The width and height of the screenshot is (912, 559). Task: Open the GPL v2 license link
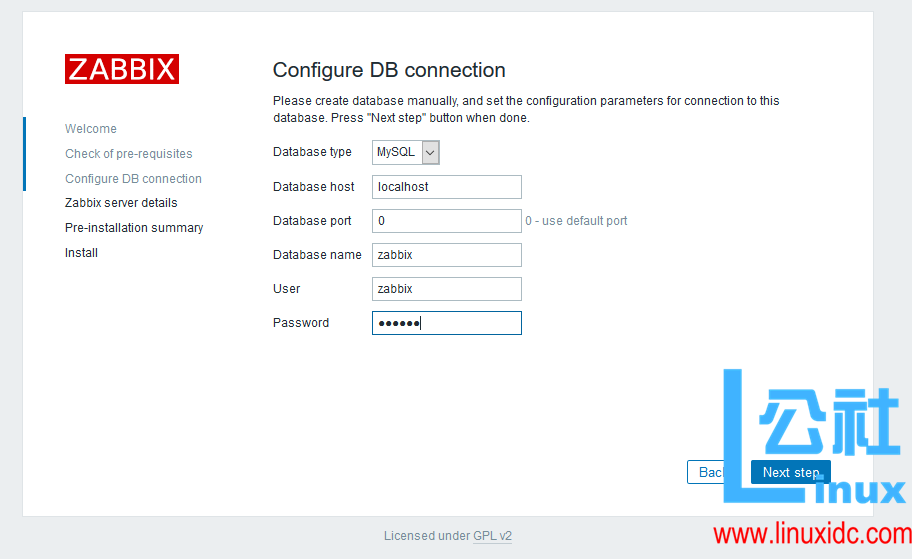(492, 536)
